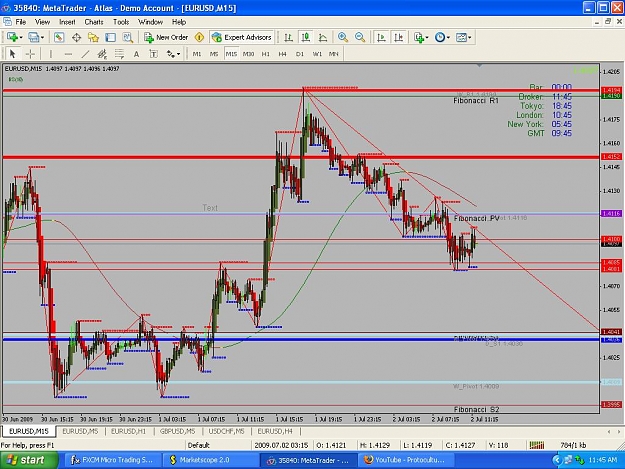Toggle the Expert Advisors button
The height and width of the screenshot is (469, 625).
(x=242, y=37)
